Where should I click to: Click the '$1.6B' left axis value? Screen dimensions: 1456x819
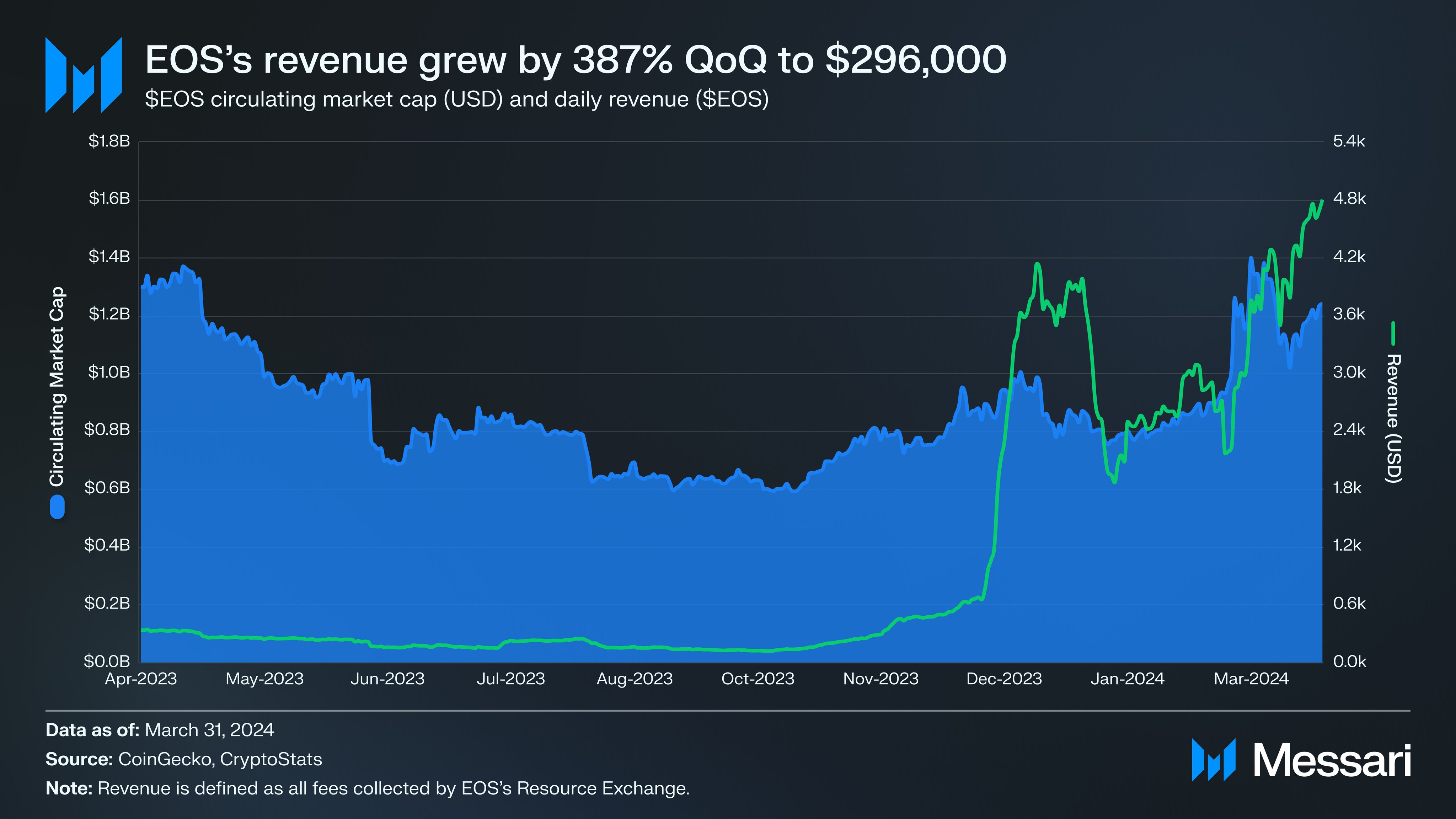click(109, 198)
